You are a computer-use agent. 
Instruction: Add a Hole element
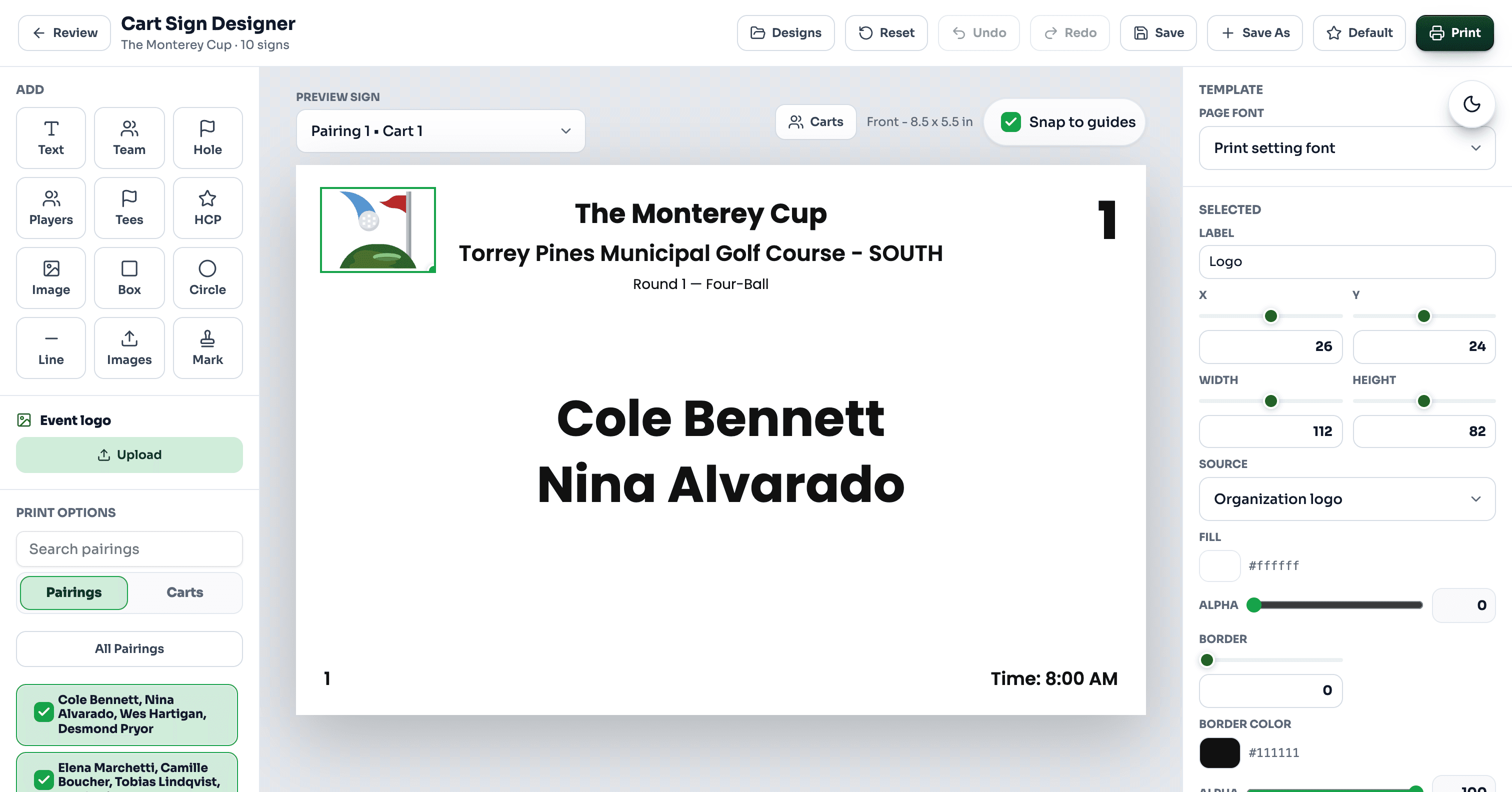pos(208,138)
